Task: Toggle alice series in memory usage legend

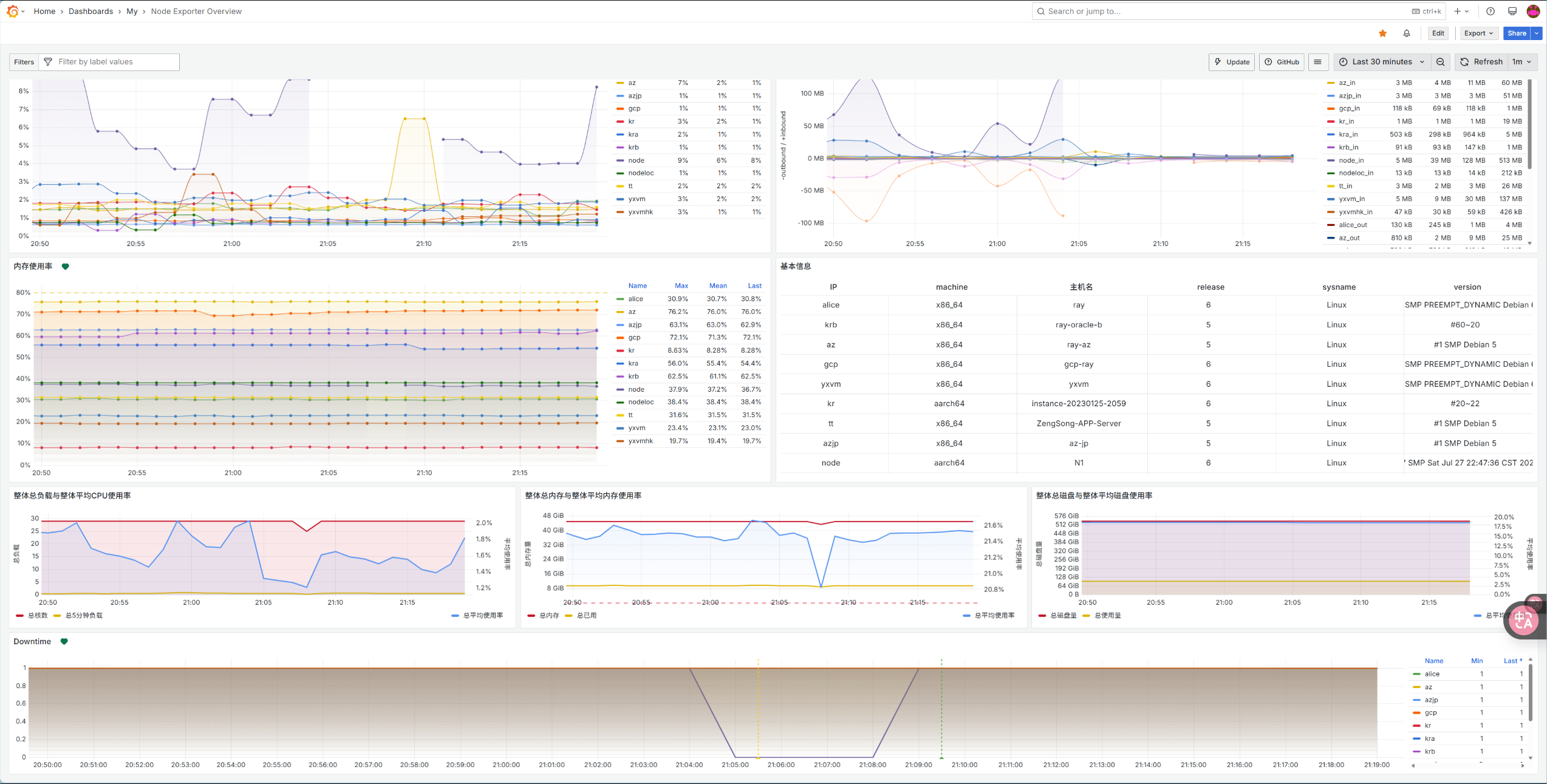Action: coord(635,299)
